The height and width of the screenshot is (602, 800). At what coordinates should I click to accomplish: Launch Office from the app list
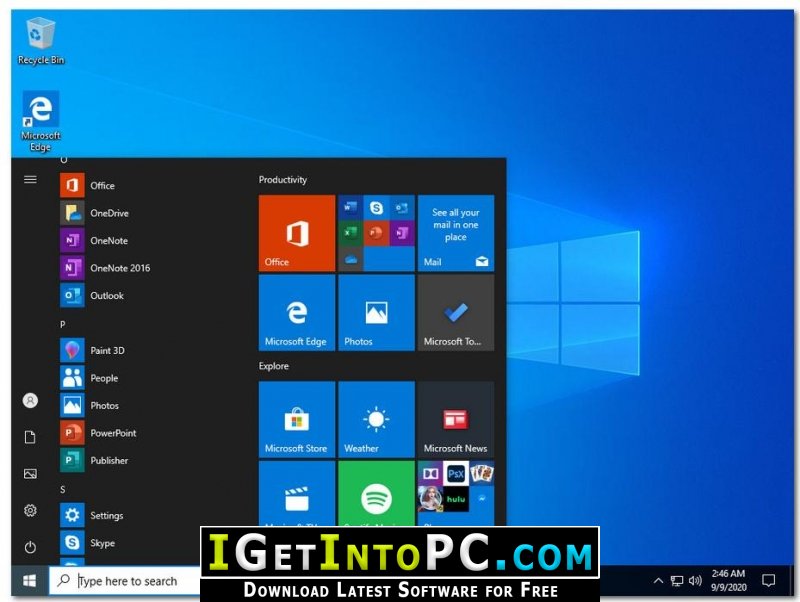tap(148, 185)
